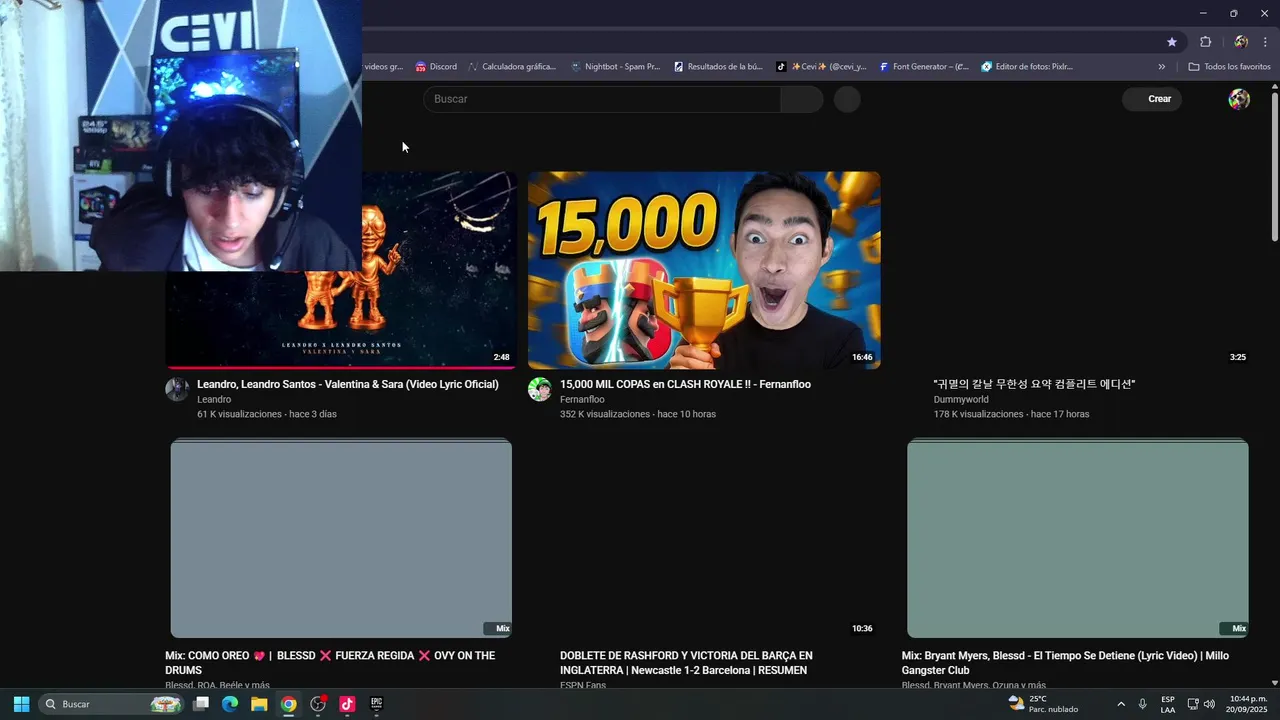
Task: Open Font Generator bookmark
Action: tap(924, 67)
